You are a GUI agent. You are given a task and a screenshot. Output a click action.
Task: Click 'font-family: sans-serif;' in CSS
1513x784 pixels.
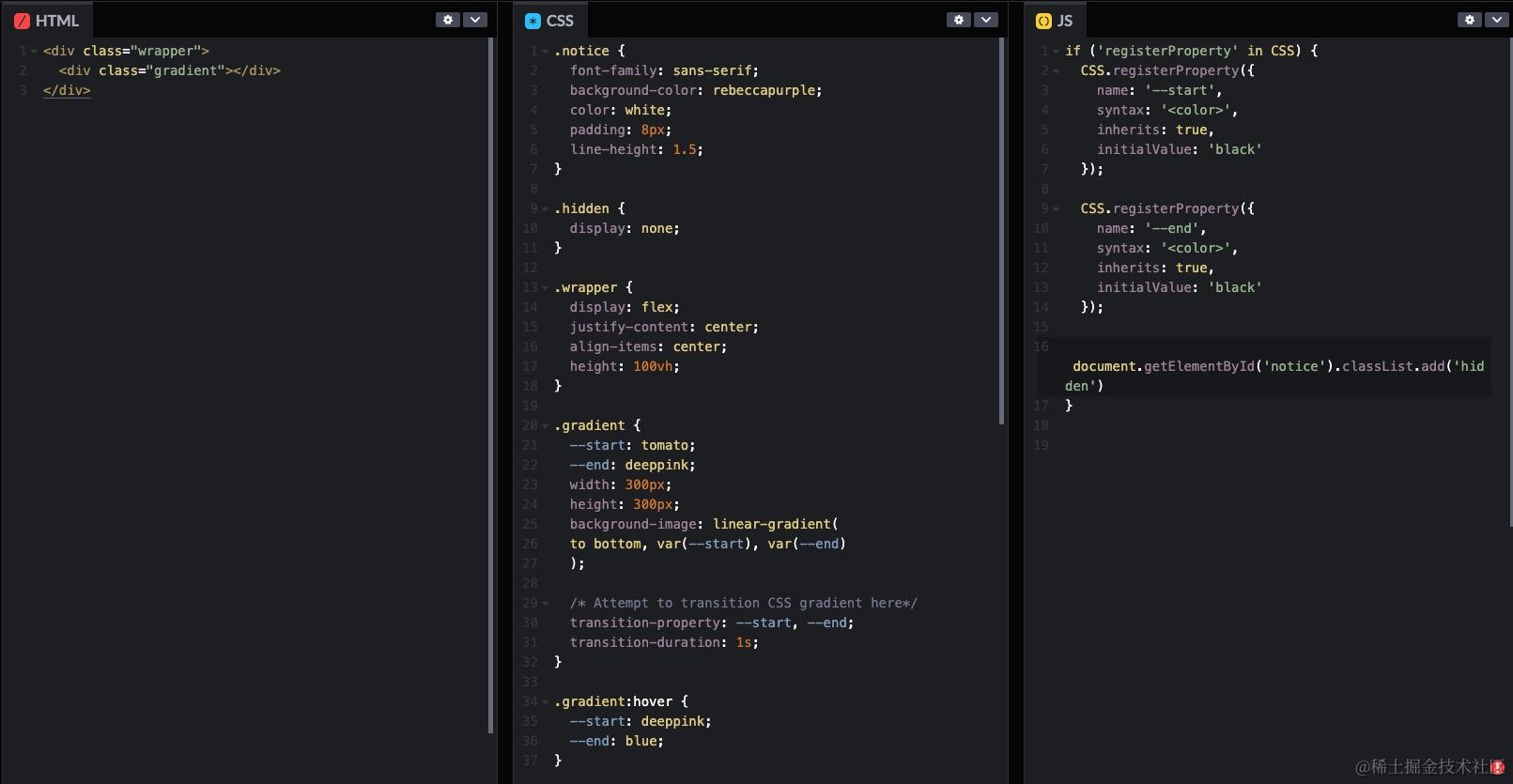coord(664,70)
